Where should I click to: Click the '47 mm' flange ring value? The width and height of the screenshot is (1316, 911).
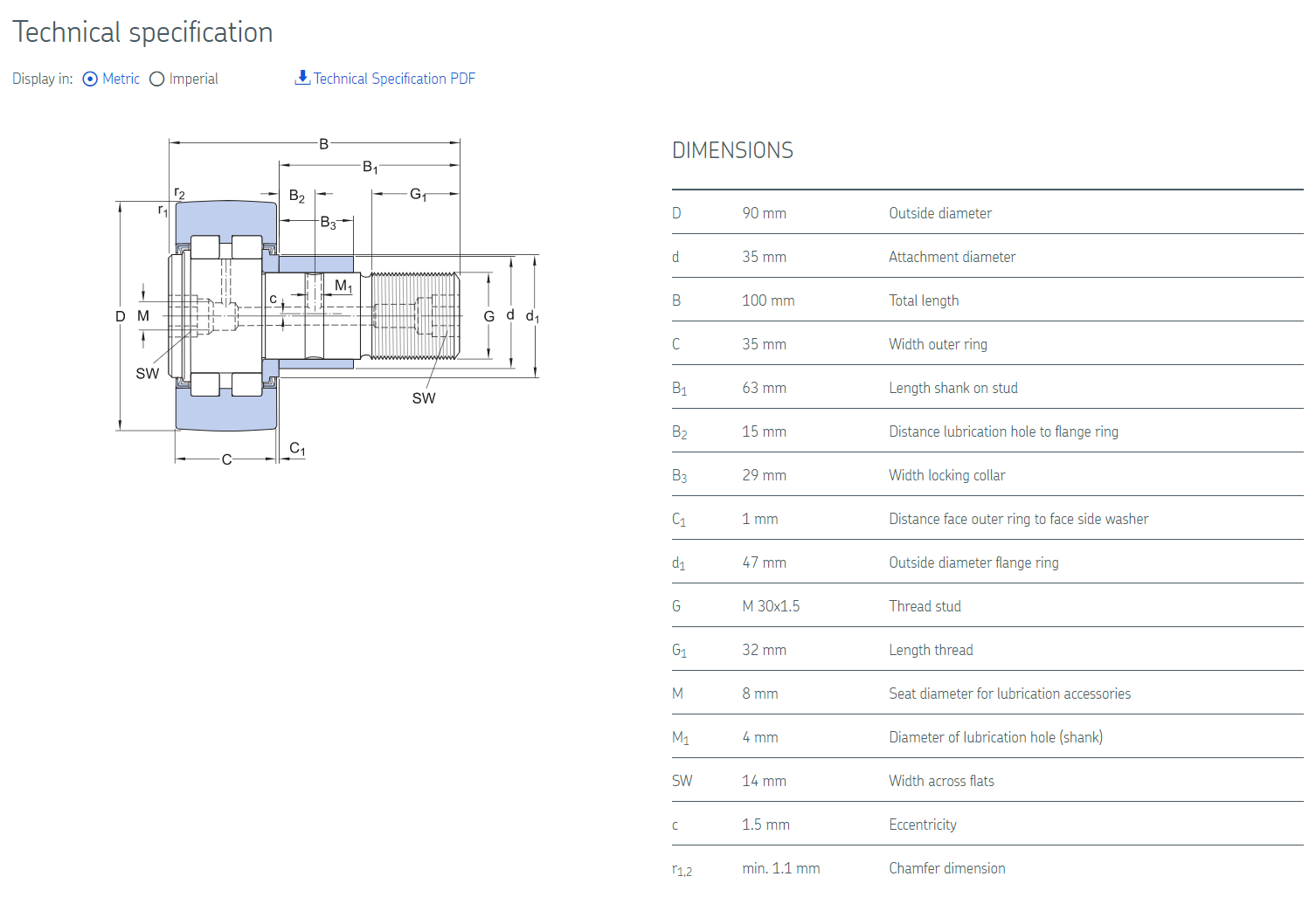pyautogui.click(x=764, y=562)
